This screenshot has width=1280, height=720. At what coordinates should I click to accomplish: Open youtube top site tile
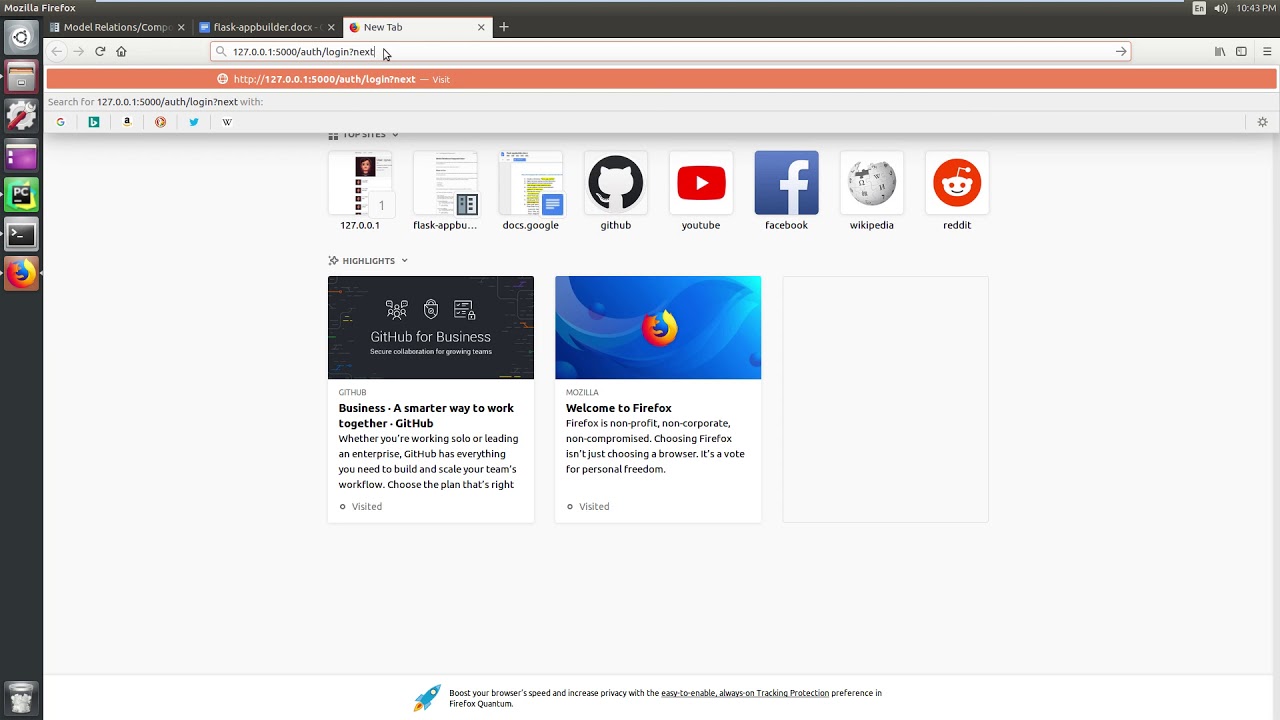701,191
